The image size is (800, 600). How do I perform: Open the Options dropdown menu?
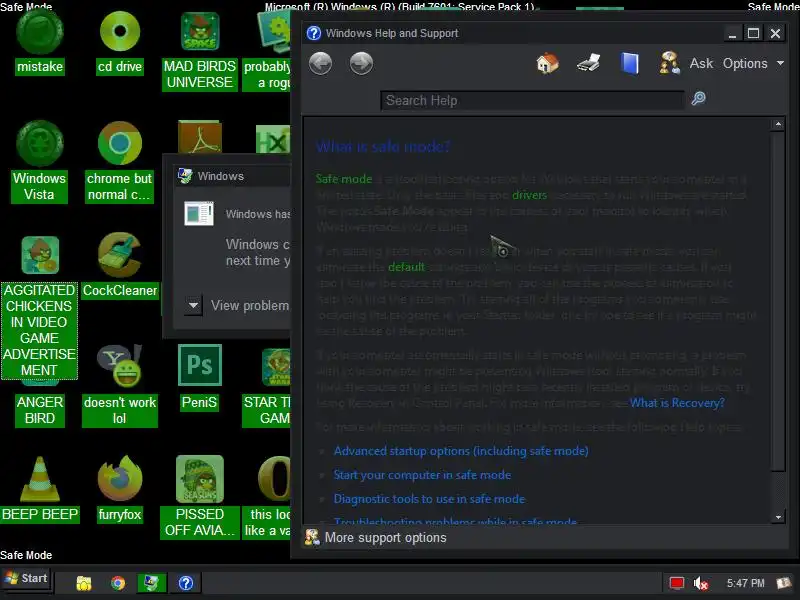(753, 64)
